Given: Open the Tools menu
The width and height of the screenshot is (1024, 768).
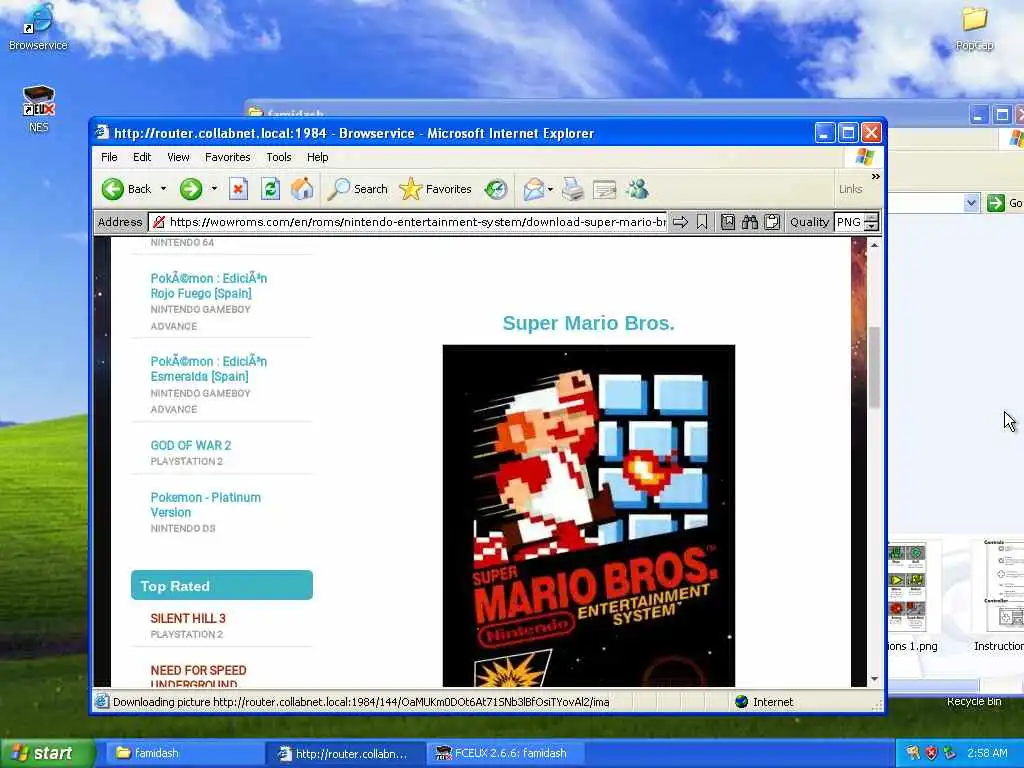Looking at the screenshot, I should pyautogui.click(x=279, y=157).
